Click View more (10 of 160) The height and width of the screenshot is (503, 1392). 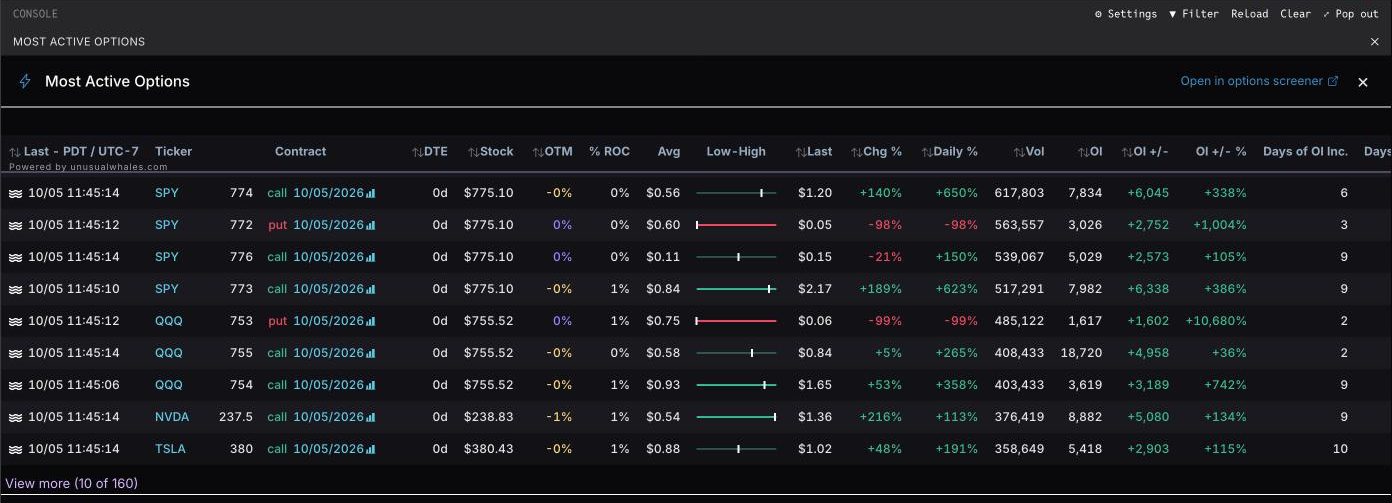(72, 483)
